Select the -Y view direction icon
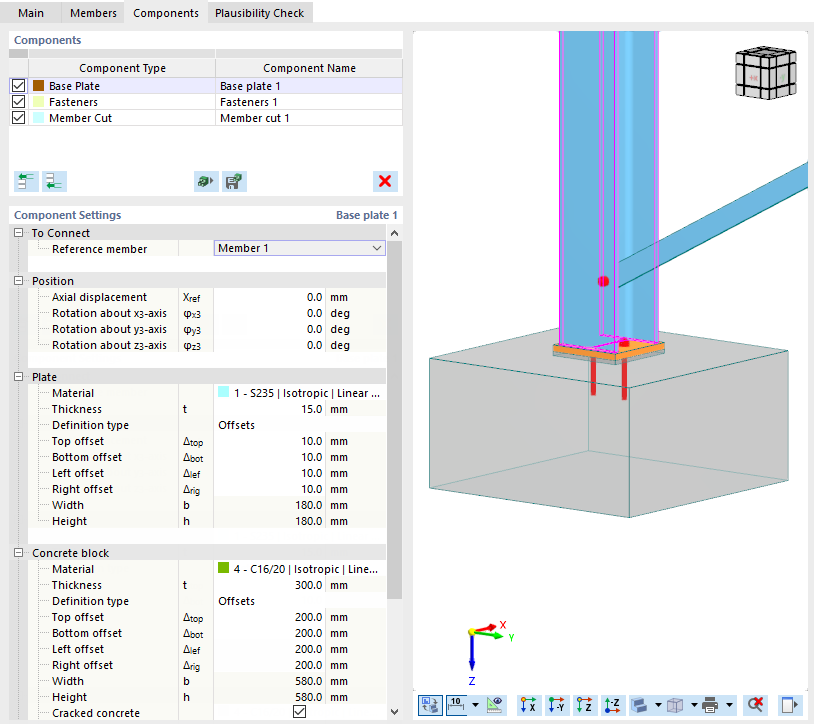This screenshot has width=814, height=724. [x=555, y=706]
